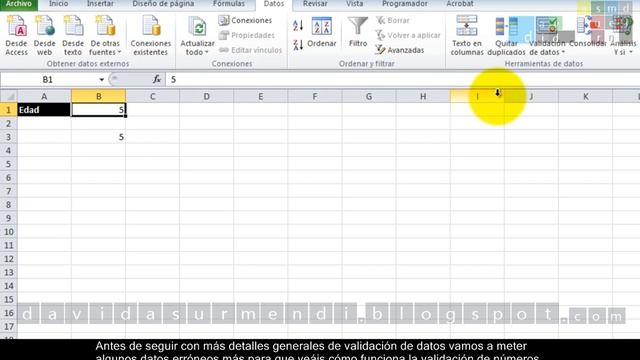Select column B header

[98, 96]
